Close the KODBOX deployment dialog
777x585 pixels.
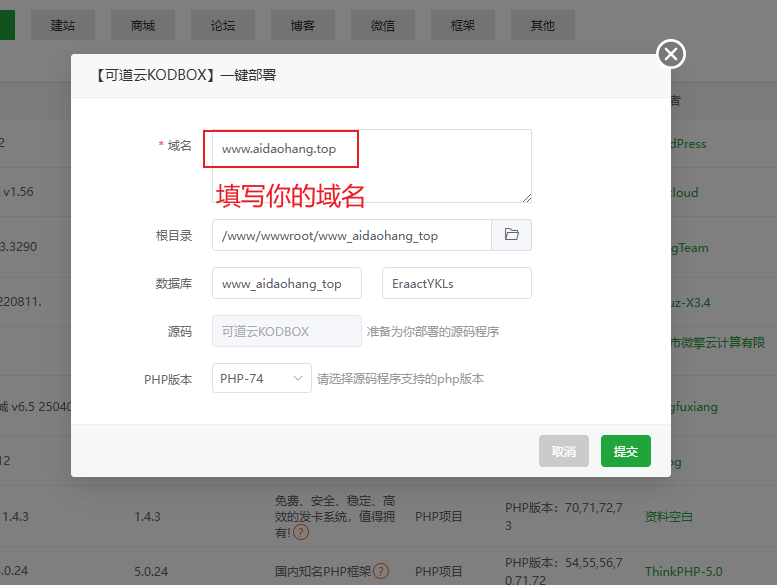671,54
